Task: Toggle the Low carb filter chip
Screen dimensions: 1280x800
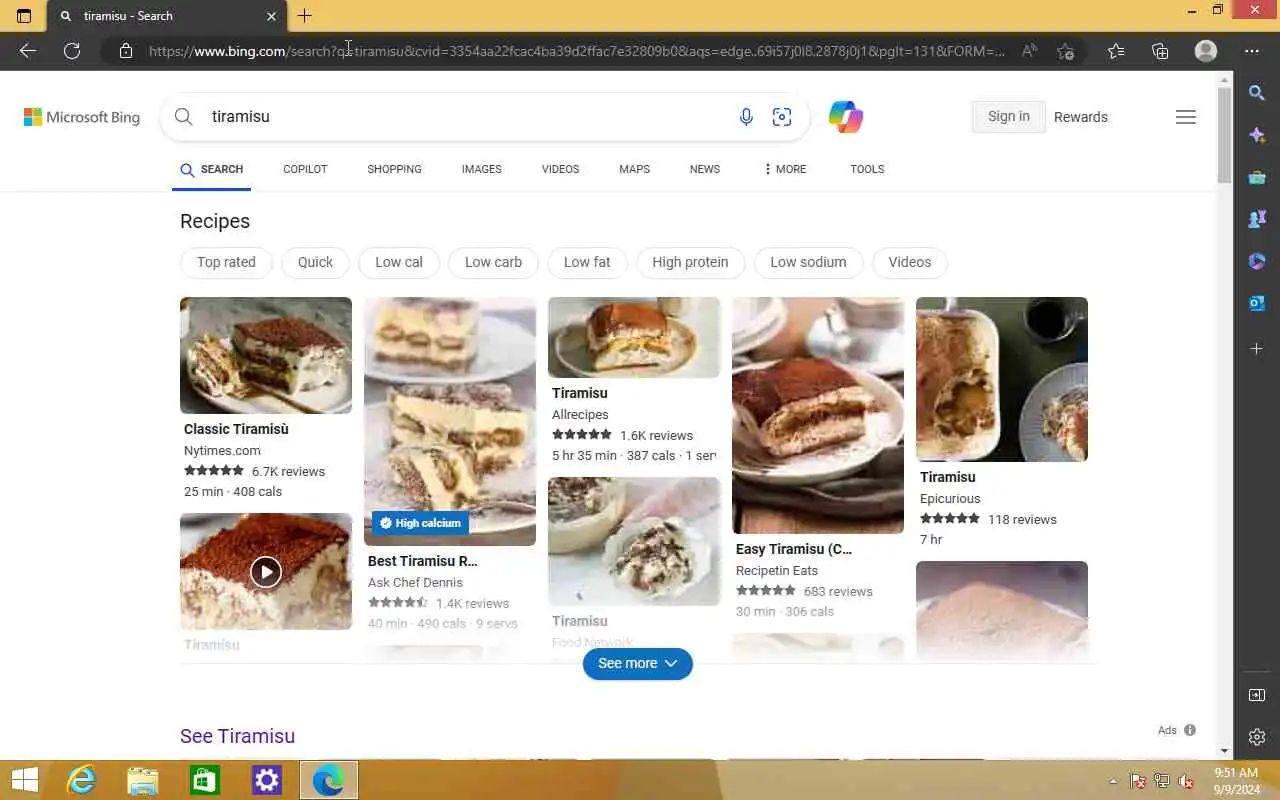Action: point(493,262)
